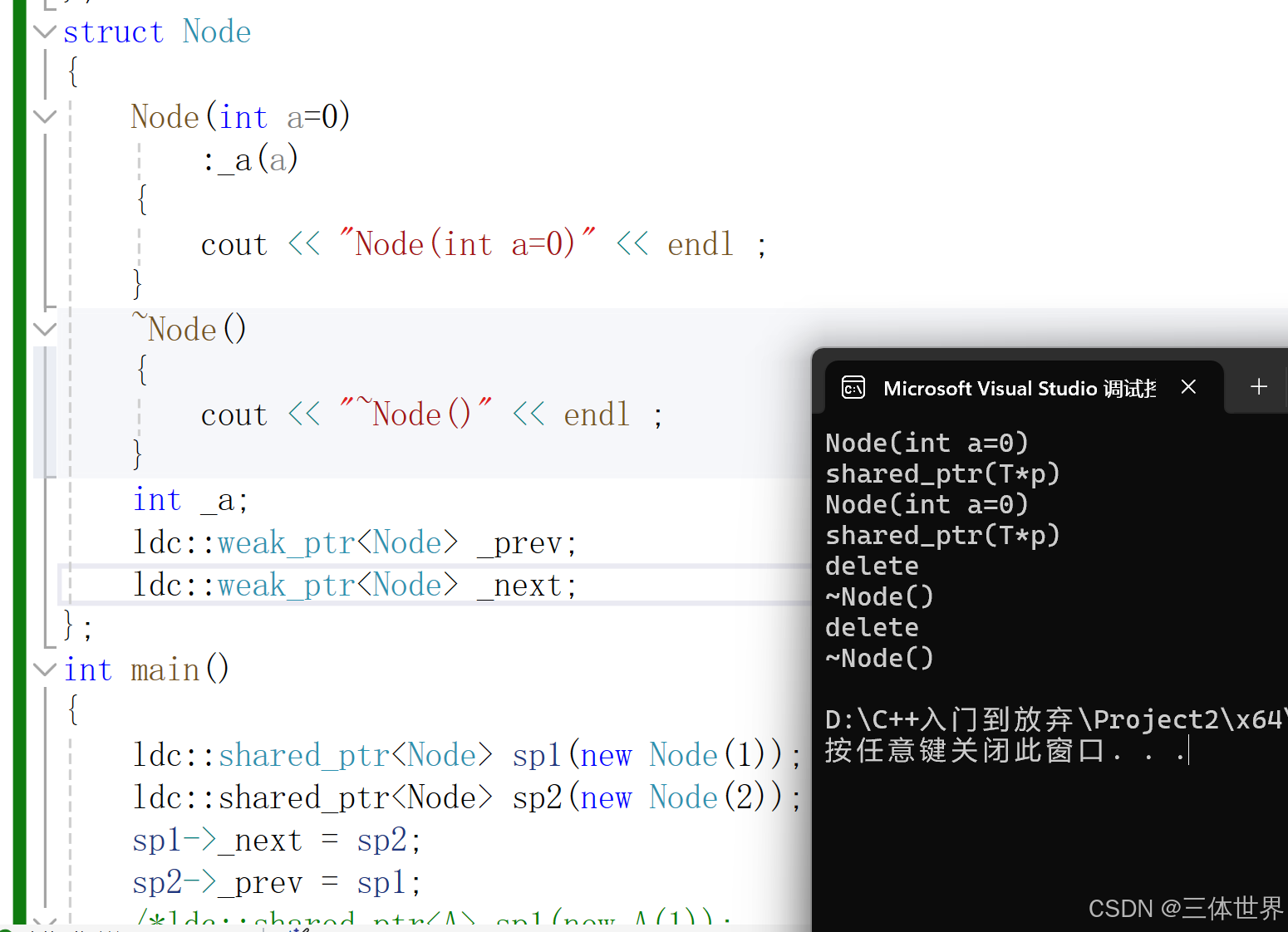This screenshot has height=932, width=1288.
Task: Click the 'sp2->_prev = sp1;' statement
Action: pos(277,882)
